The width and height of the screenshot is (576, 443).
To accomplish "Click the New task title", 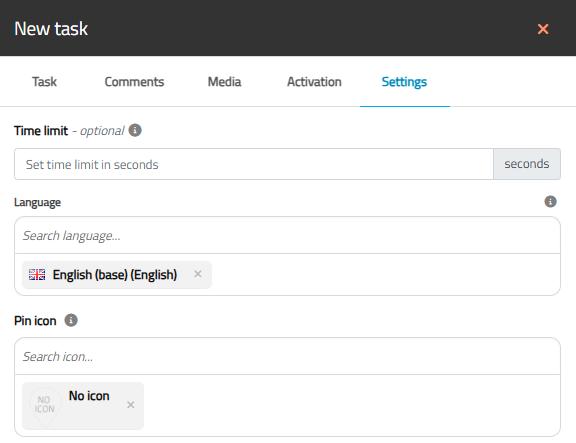I will 51,29.
